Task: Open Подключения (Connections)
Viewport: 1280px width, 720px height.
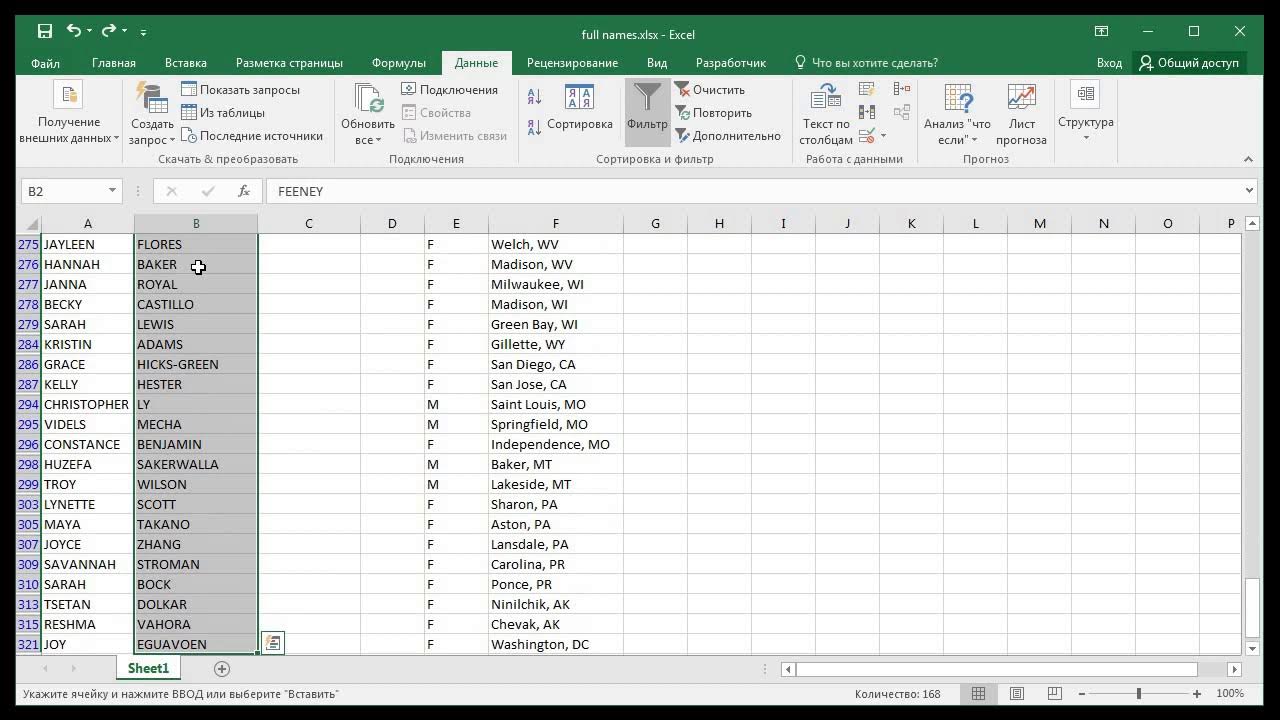Action: (450, 90)
